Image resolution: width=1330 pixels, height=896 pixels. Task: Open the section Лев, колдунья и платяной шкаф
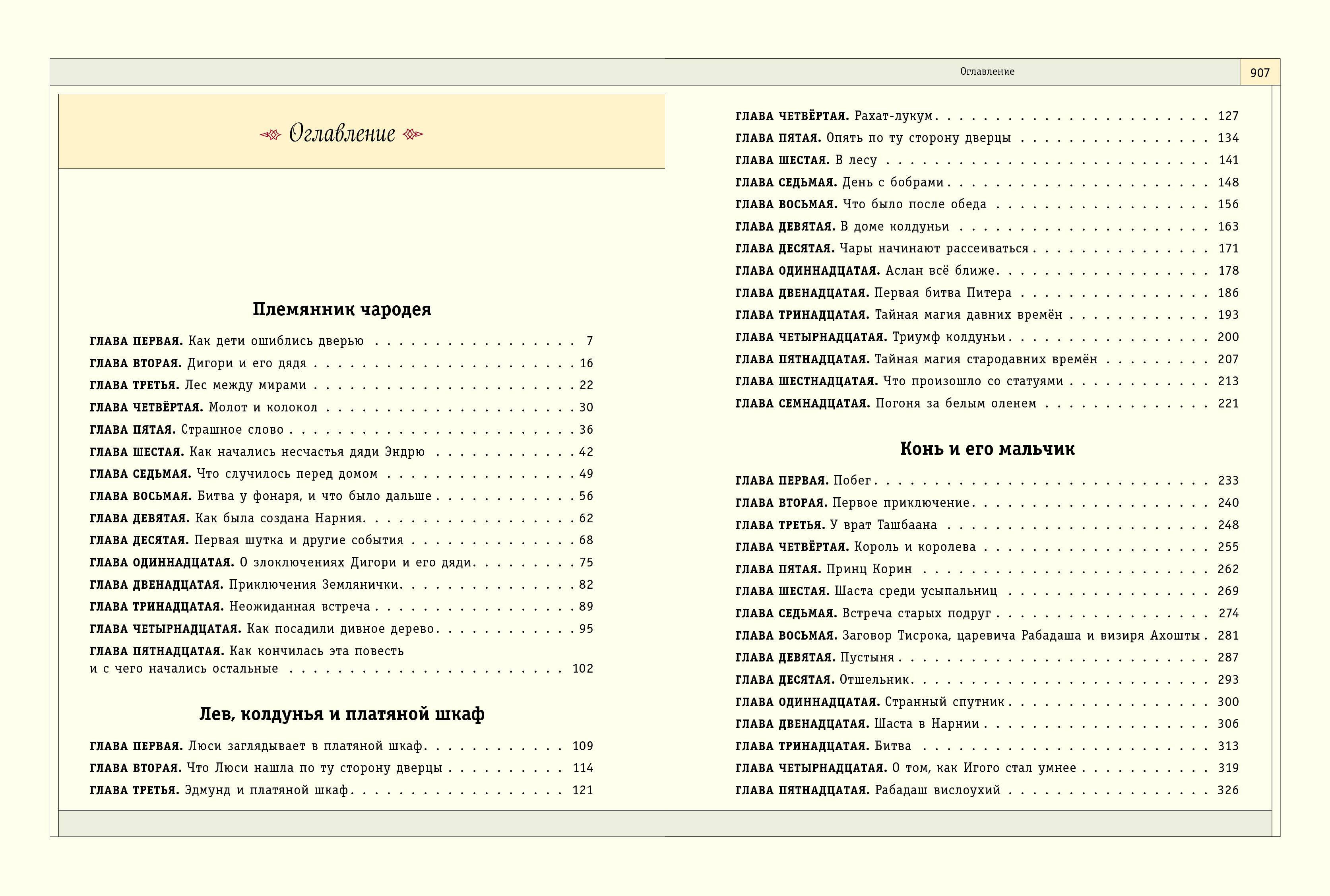click(x=341, y=714)
